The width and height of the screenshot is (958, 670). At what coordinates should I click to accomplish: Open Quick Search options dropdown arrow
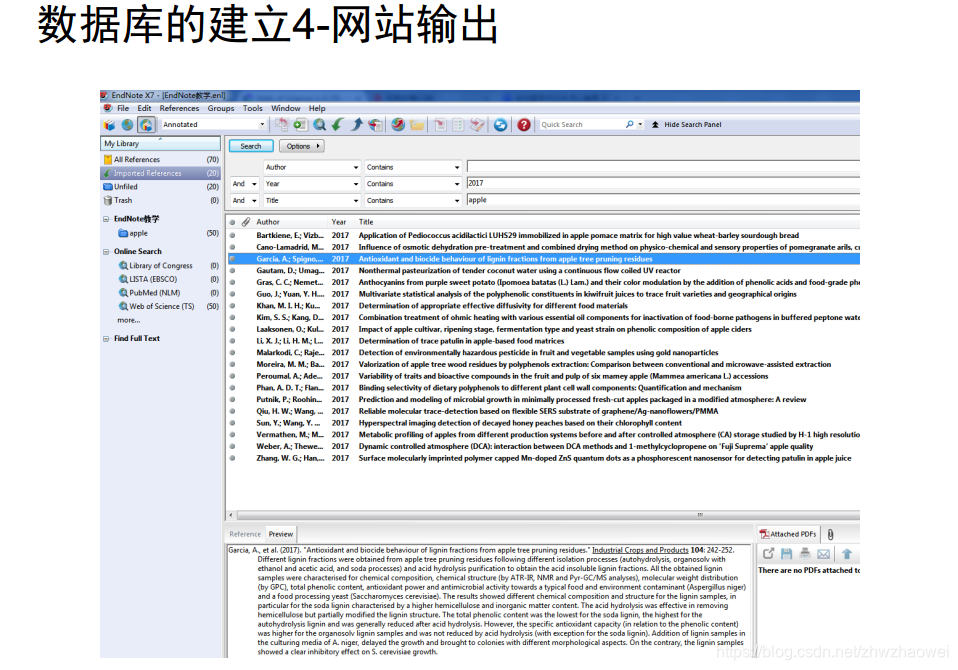click(640, 124)
